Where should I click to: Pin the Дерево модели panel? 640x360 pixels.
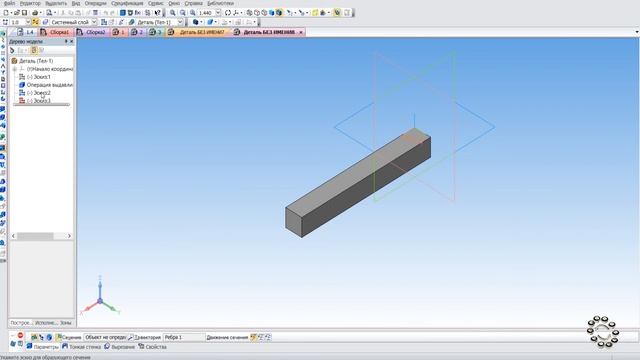[66, 42]
